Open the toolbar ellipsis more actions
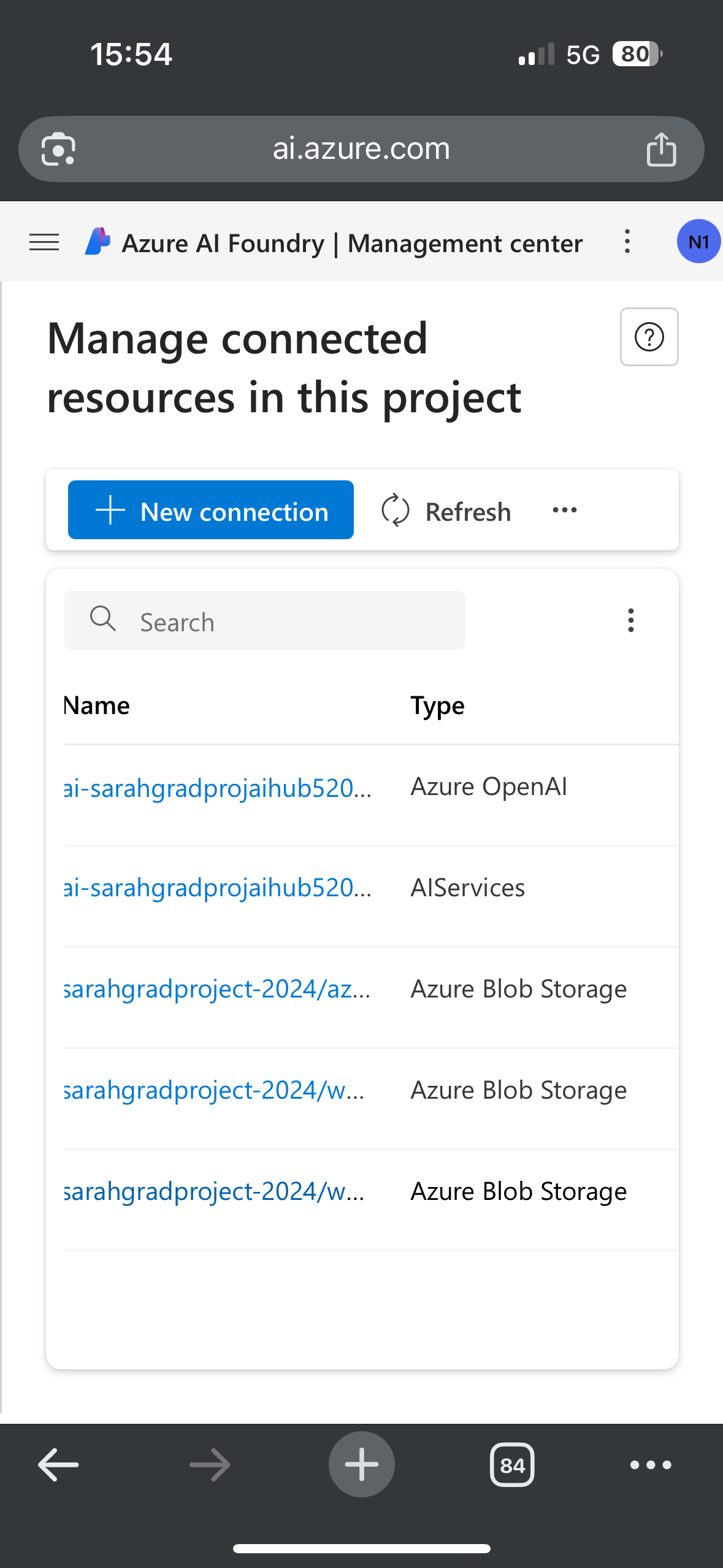The height and width of the screenshot is (1568, 723). [x=564, y=510]
